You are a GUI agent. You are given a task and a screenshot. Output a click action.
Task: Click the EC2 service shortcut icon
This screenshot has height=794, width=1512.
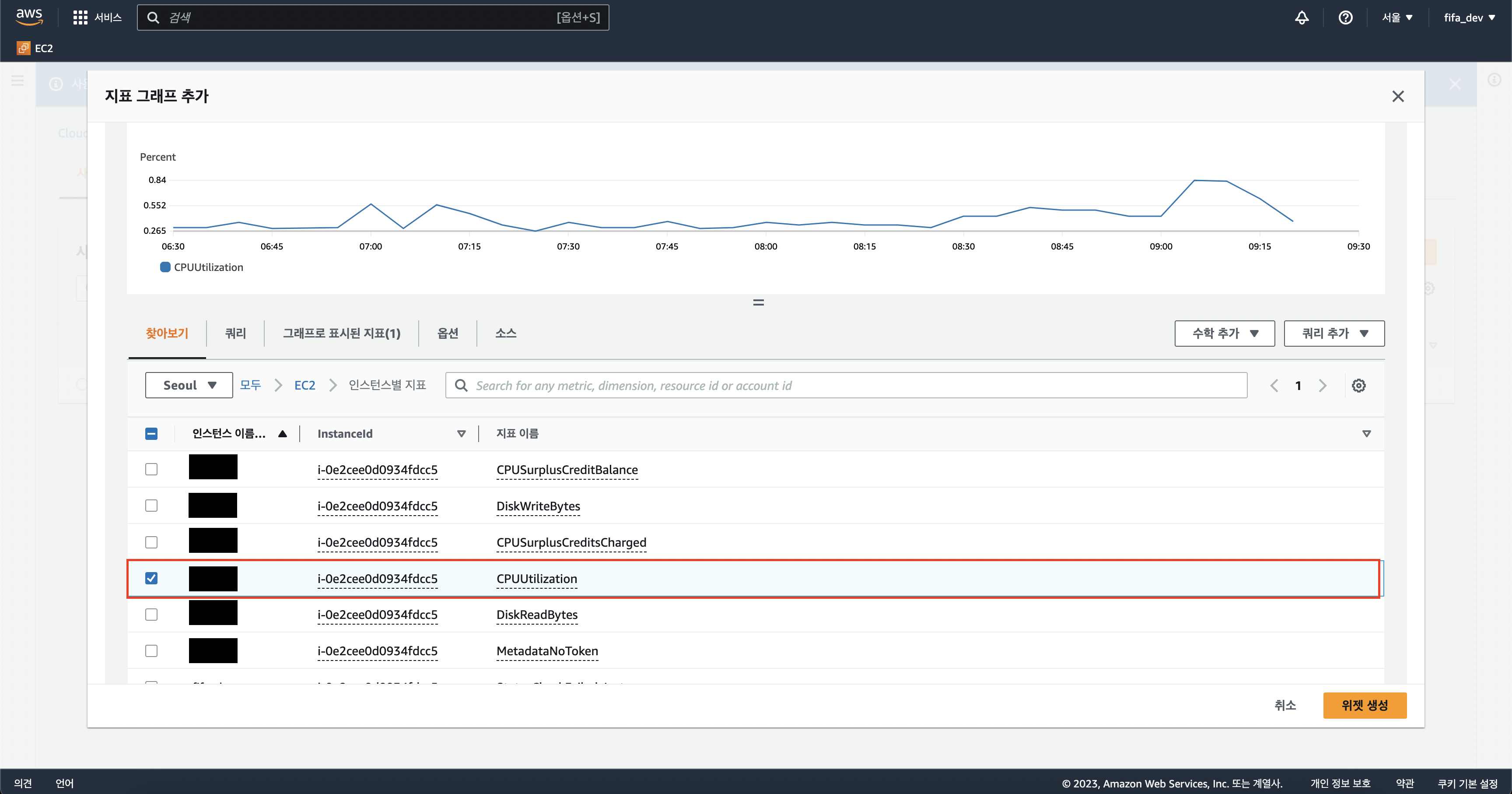coord(24,48)
